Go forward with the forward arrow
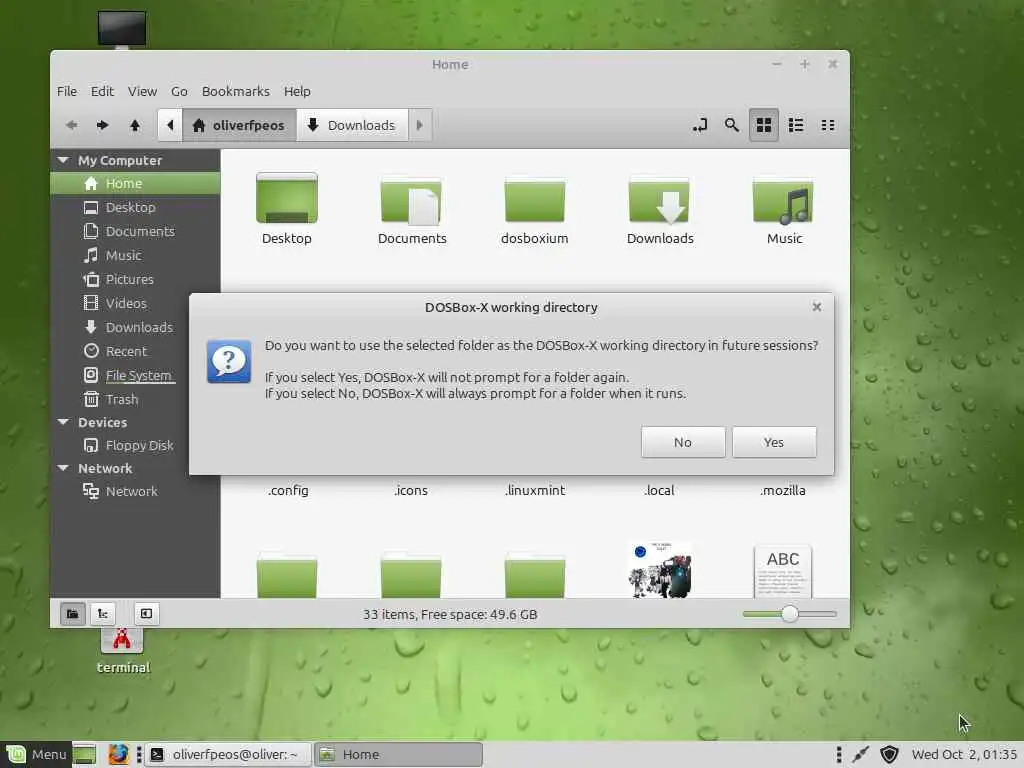Image resolution: width=1024 pixels, height=768 pixels. coord(103,125)
